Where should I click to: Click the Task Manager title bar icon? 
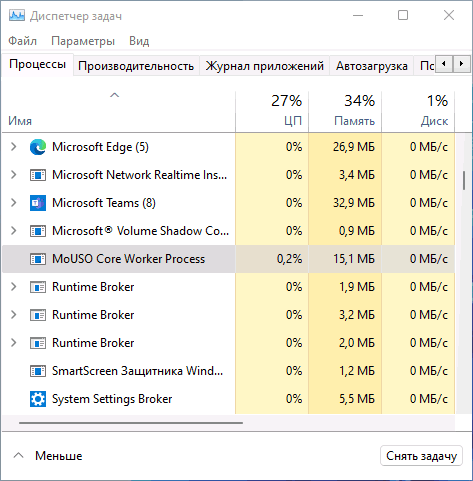pyautogui.click(x=17, y=15)
